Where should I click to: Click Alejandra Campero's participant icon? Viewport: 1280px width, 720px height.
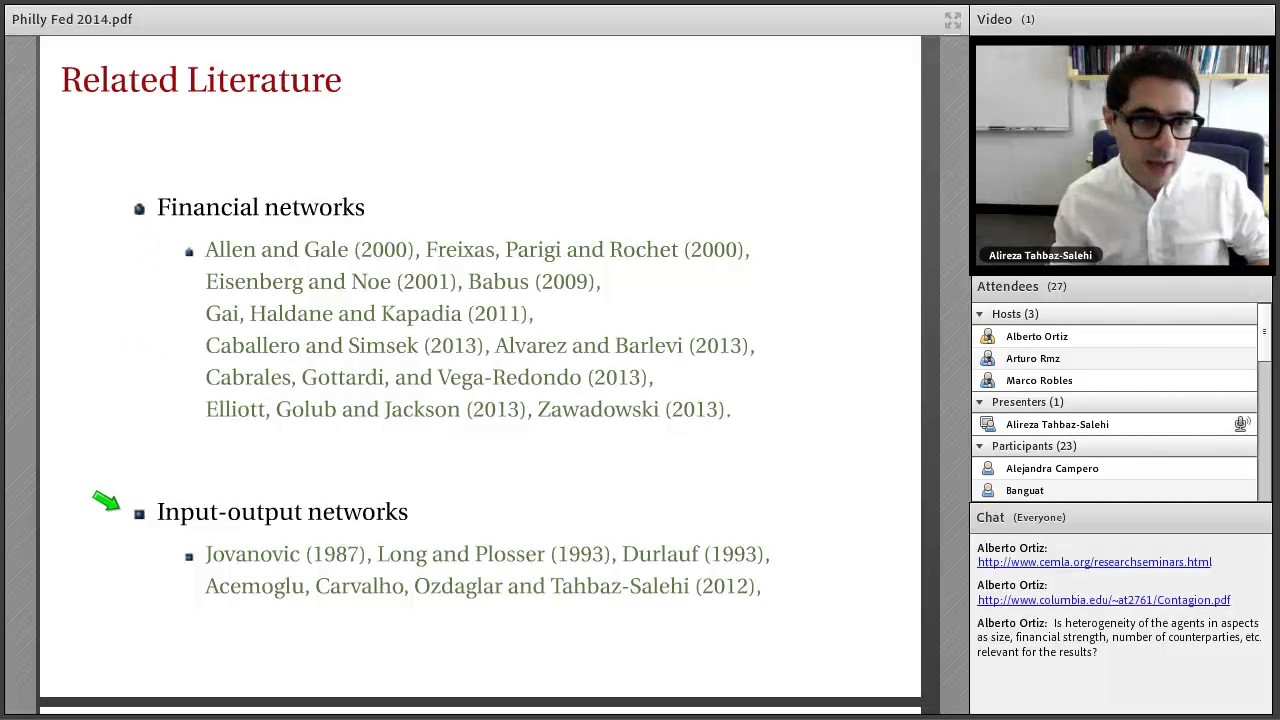pos(988,469)
